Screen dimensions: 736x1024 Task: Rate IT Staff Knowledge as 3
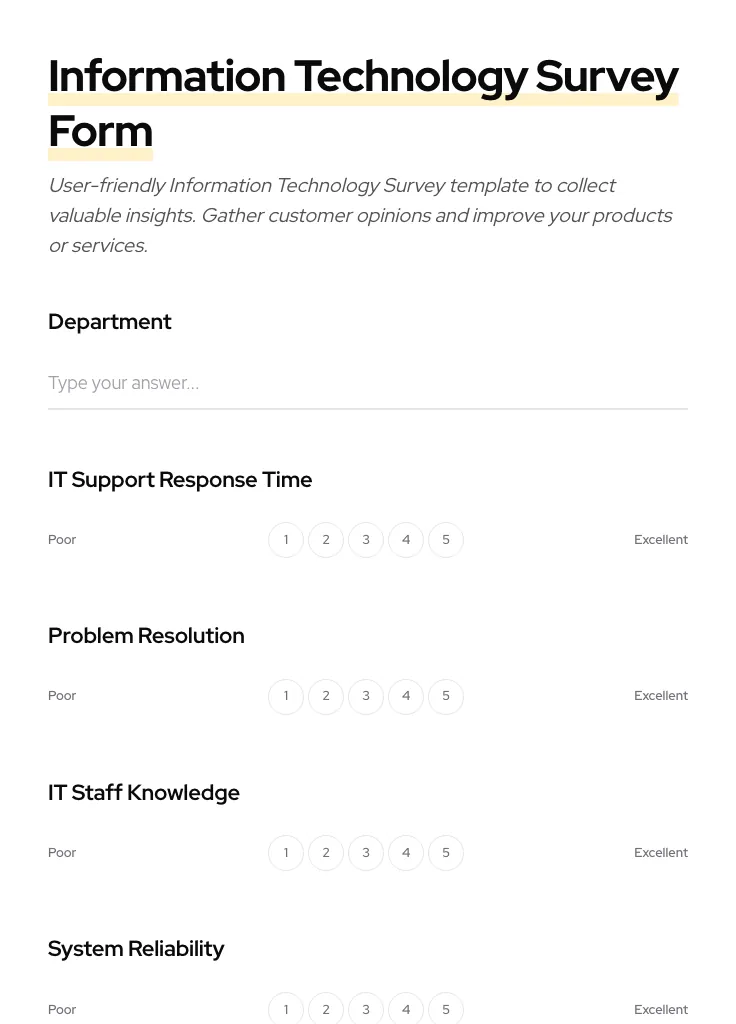click(366, 852)
